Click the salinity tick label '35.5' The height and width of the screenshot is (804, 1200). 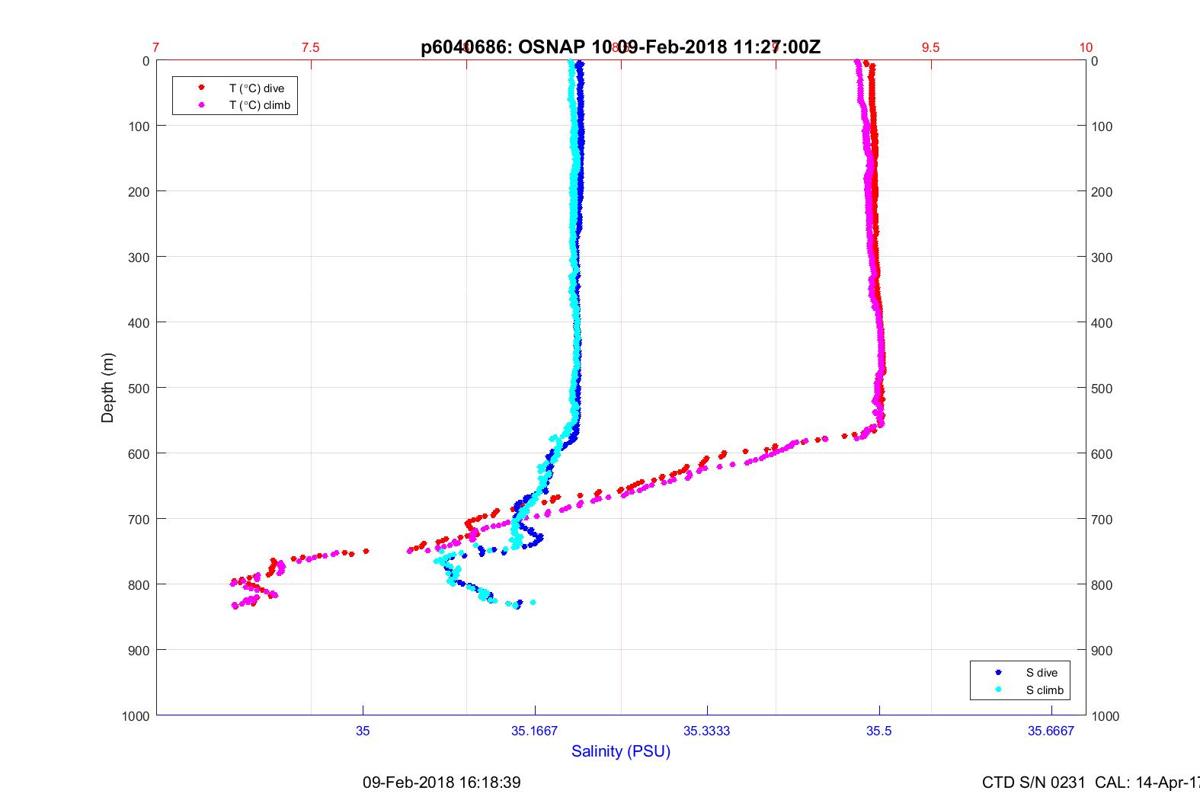tap(879, 731)
